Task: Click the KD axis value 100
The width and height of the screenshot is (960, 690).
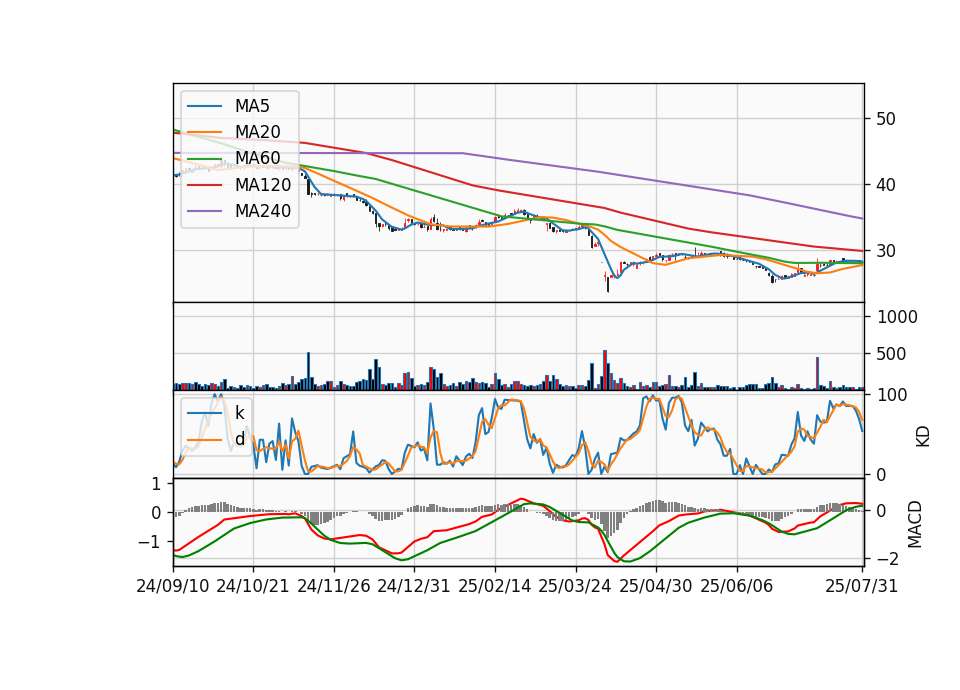Action: pyautogui.click(x=892, y=395)
